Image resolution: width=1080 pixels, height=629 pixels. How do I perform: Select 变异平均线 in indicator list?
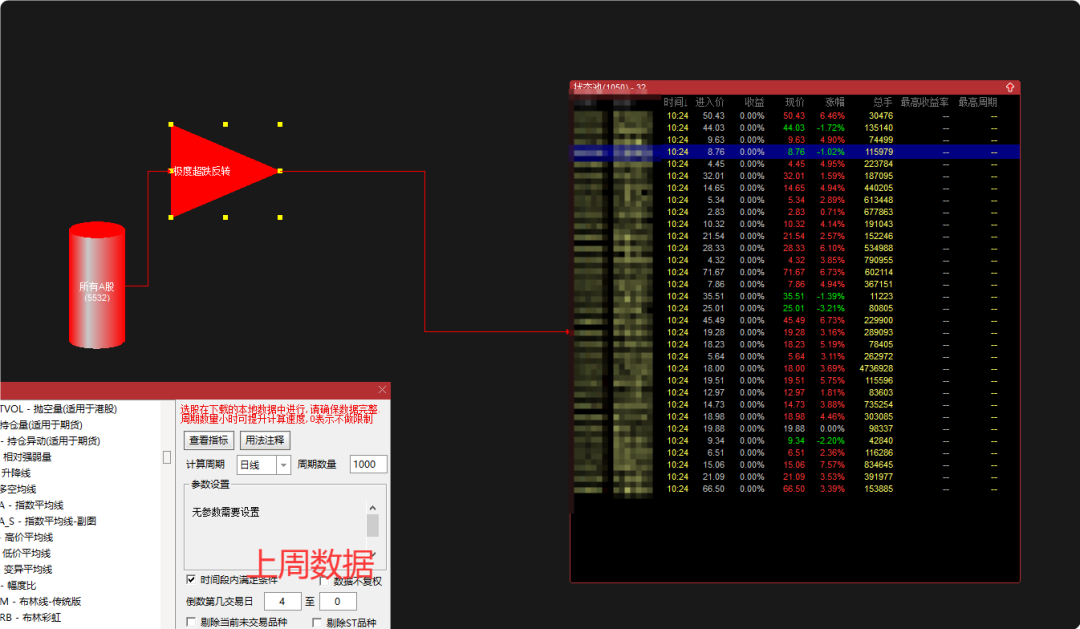pos(28,569)
